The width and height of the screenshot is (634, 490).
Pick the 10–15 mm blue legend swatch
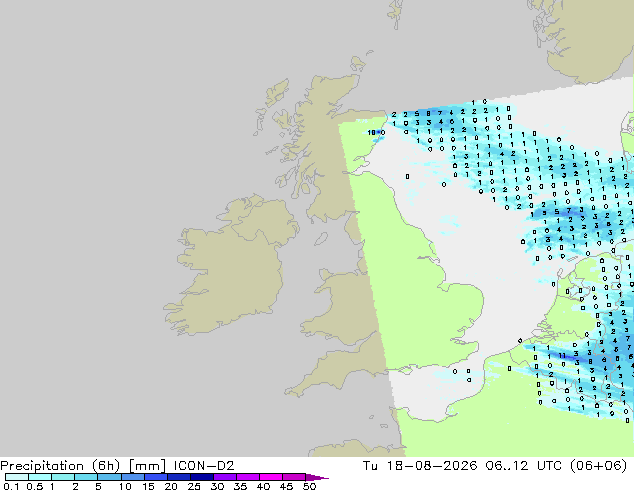(132, 477)
